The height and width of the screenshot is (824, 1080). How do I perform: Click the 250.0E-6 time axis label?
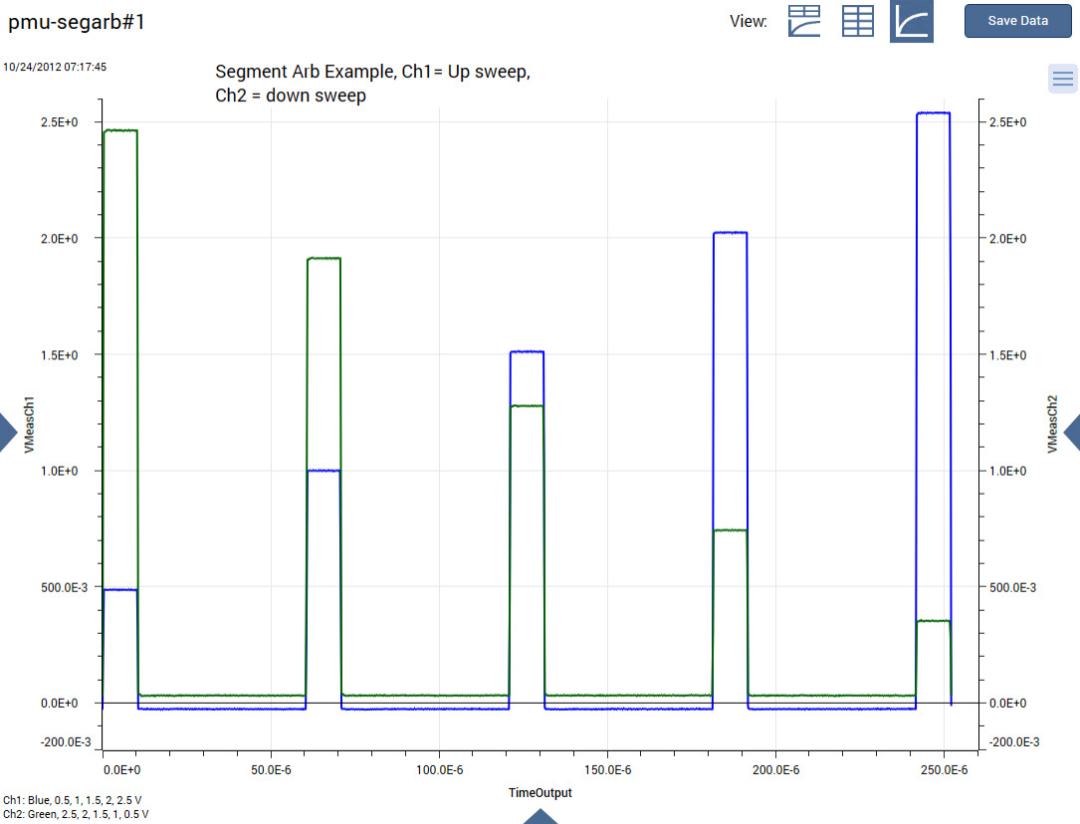944,770
